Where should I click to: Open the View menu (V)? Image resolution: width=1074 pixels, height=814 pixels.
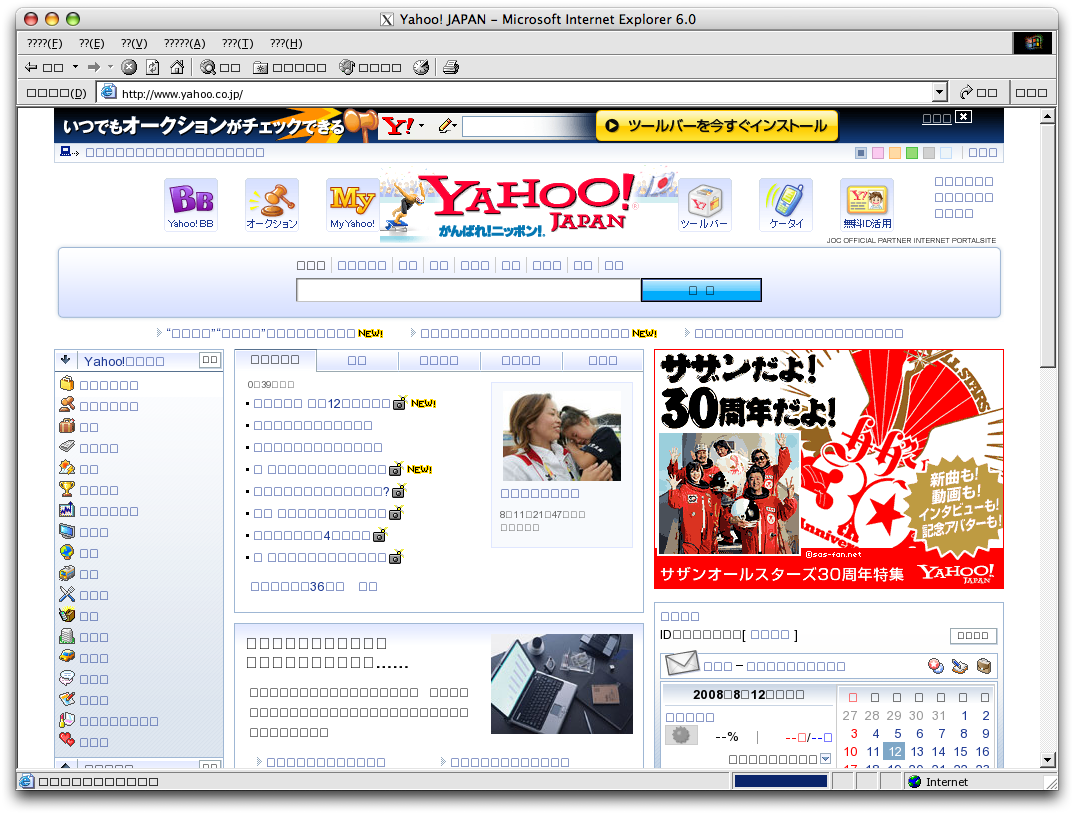tap(134, 43)
